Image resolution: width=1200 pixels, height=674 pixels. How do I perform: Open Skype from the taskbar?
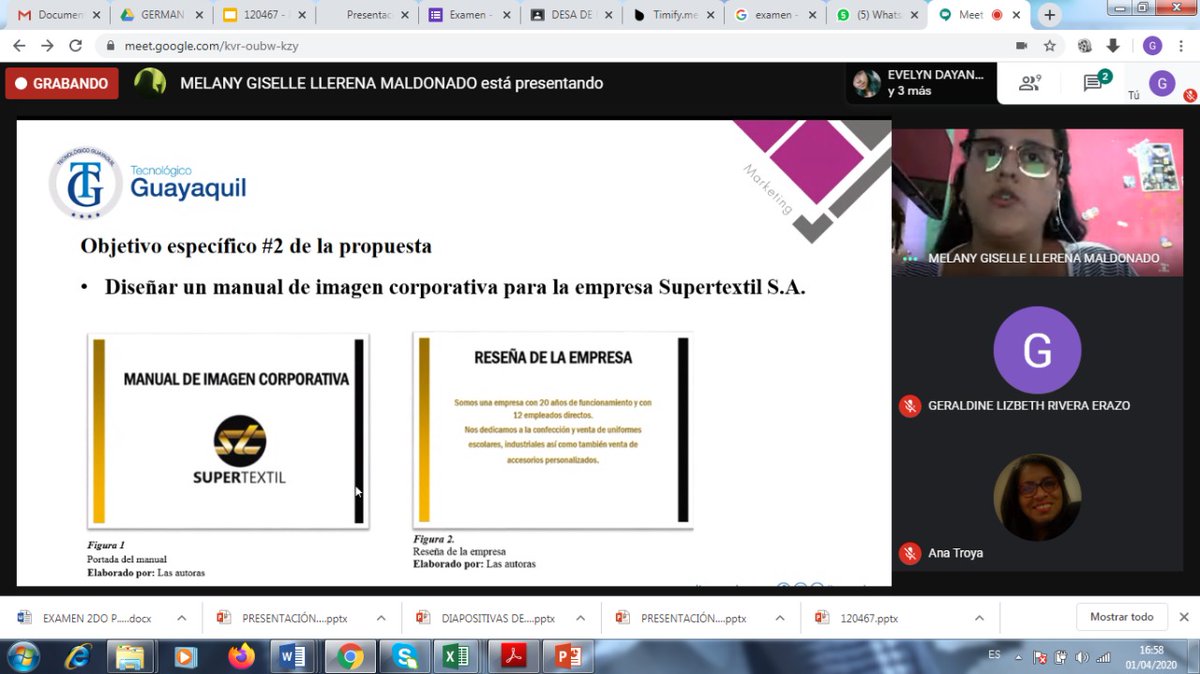tap(405, 657)
